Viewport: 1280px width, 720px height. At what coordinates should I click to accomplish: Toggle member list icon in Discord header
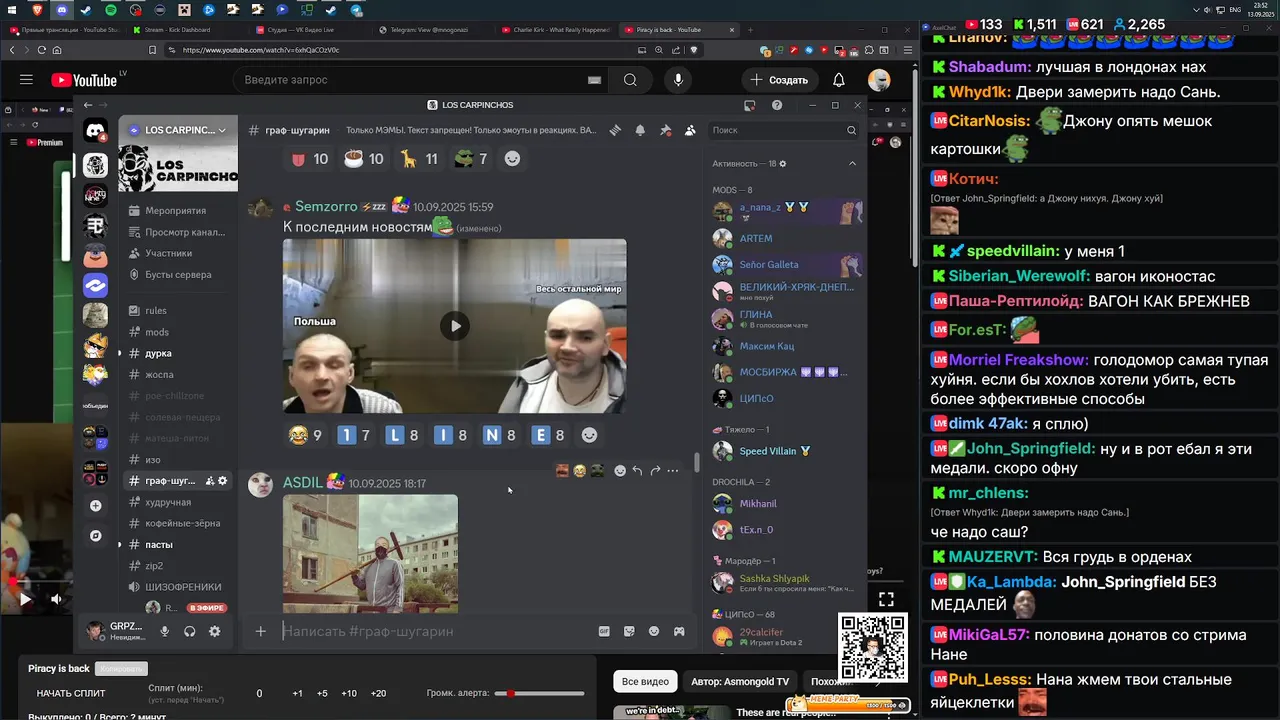point(690,130)
